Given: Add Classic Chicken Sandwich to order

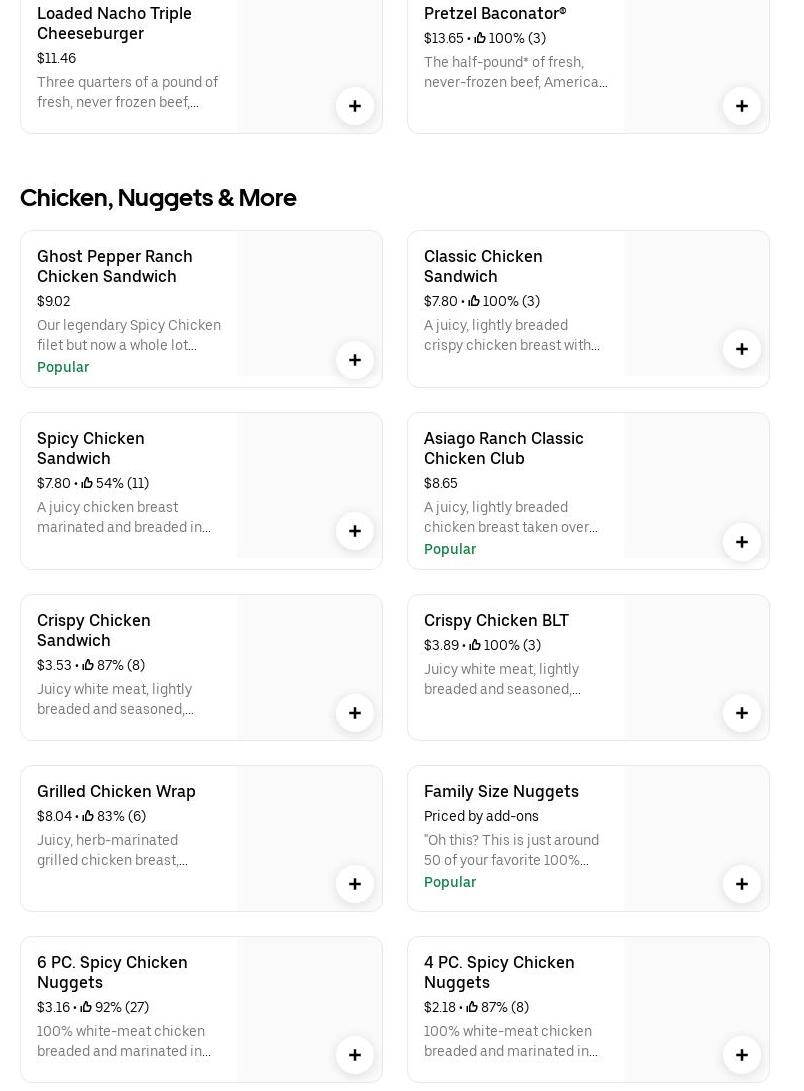Looking at the screenshot, I should 742,349.
